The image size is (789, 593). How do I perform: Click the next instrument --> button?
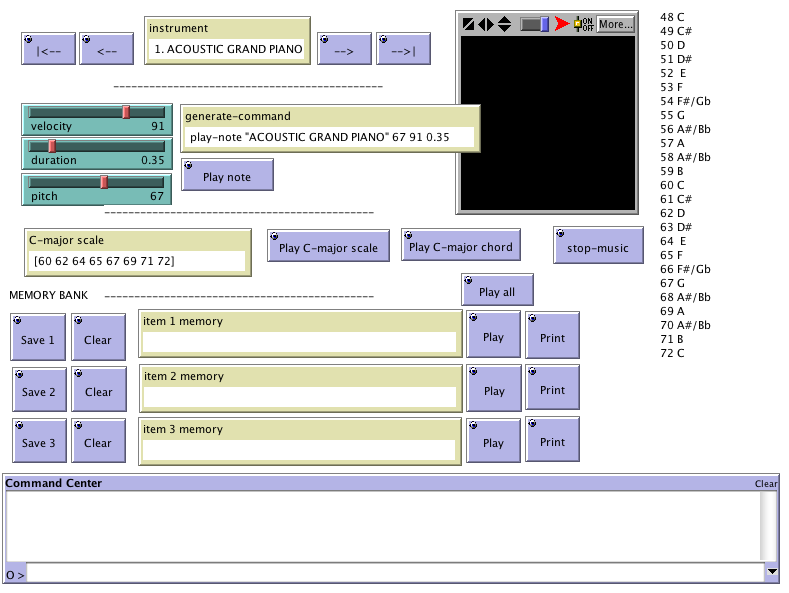344,48
